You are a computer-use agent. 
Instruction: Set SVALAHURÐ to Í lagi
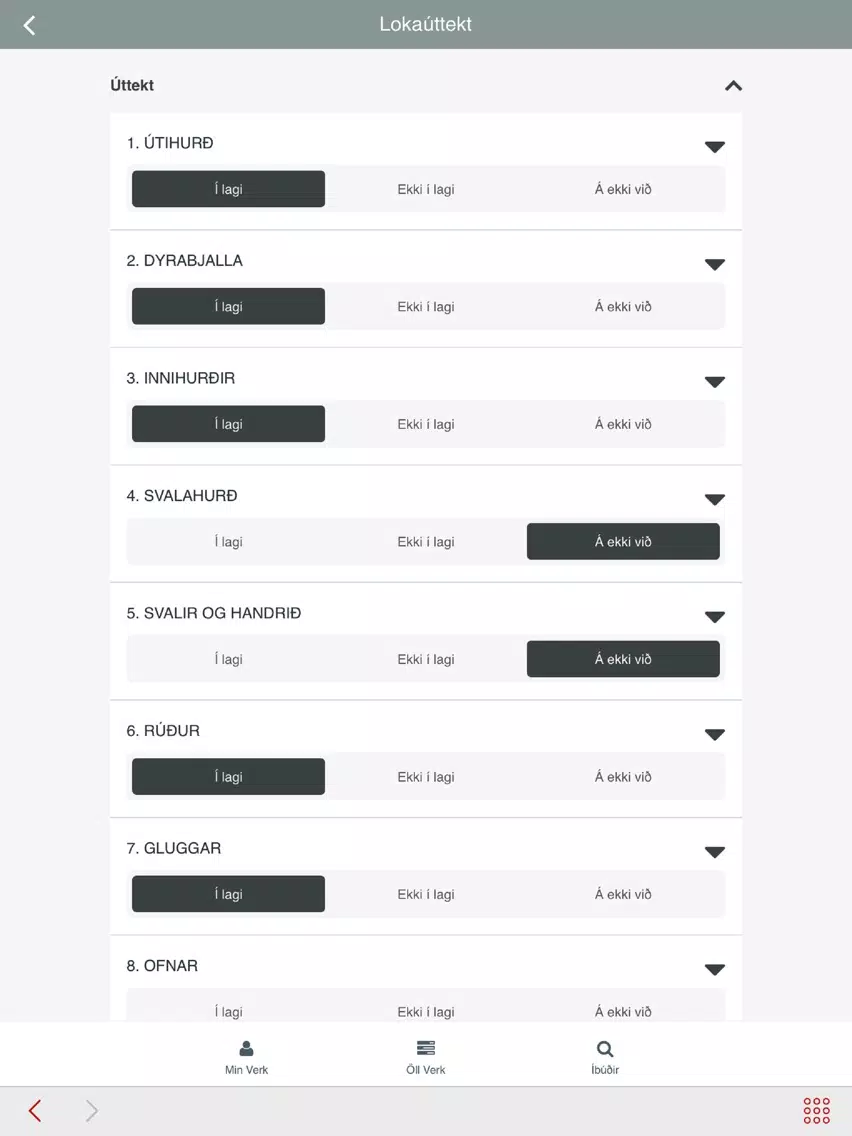pyautogui.click(x=228, y=541)
